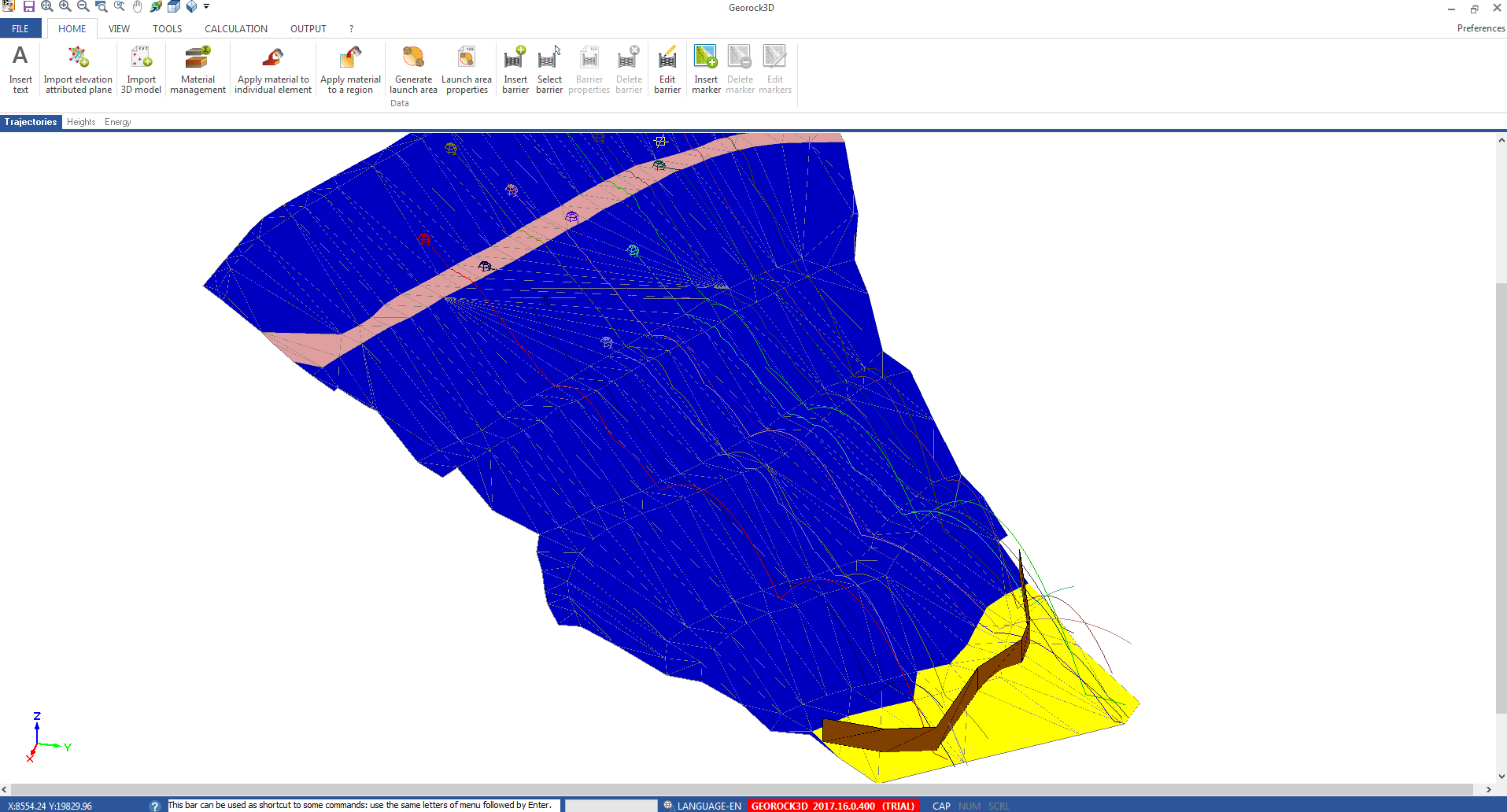
Task: Open the FILE menu
Action: click(x=20, y=28)
